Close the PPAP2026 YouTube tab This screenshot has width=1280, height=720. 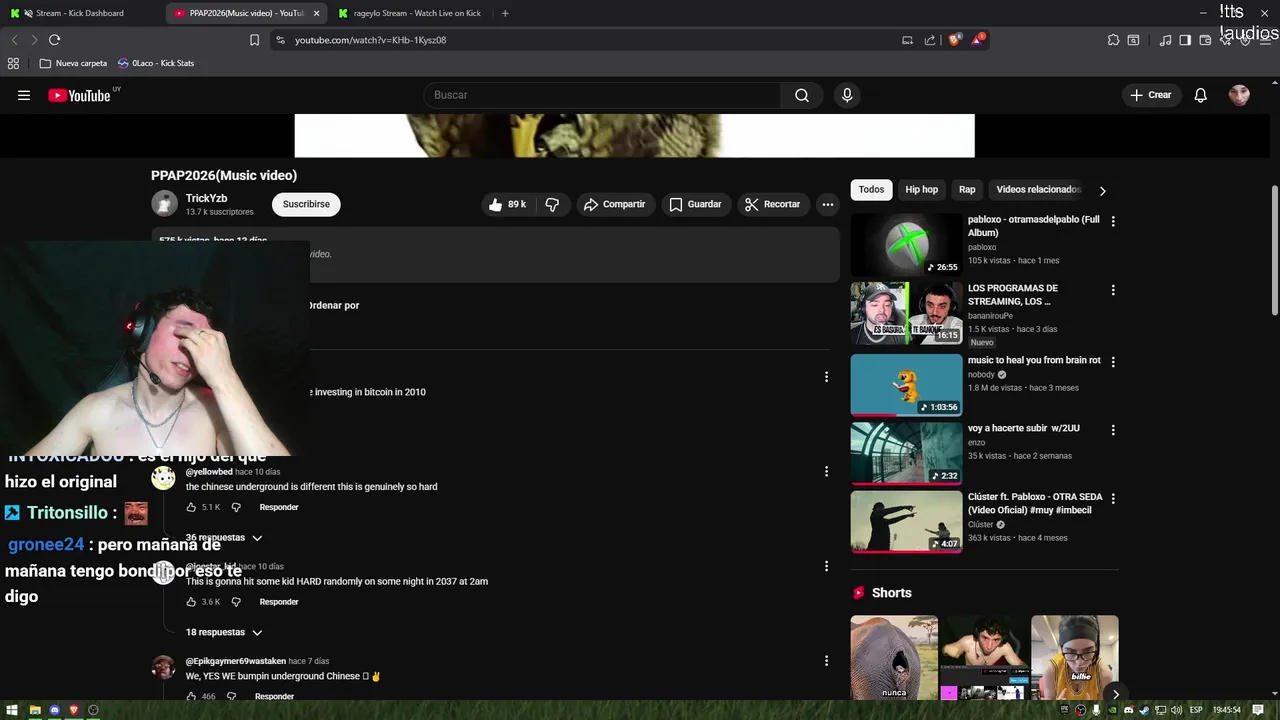pos(317,13)
